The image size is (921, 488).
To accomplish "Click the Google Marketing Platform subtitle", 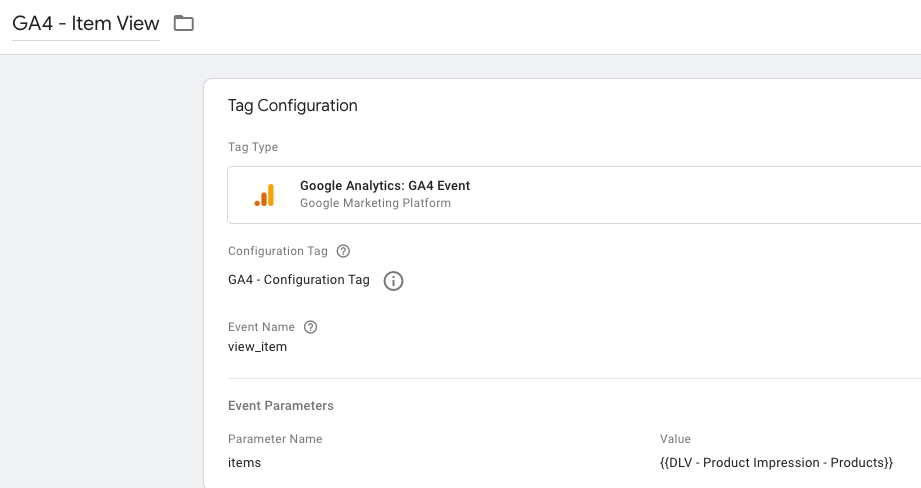I will pos(375,203).
